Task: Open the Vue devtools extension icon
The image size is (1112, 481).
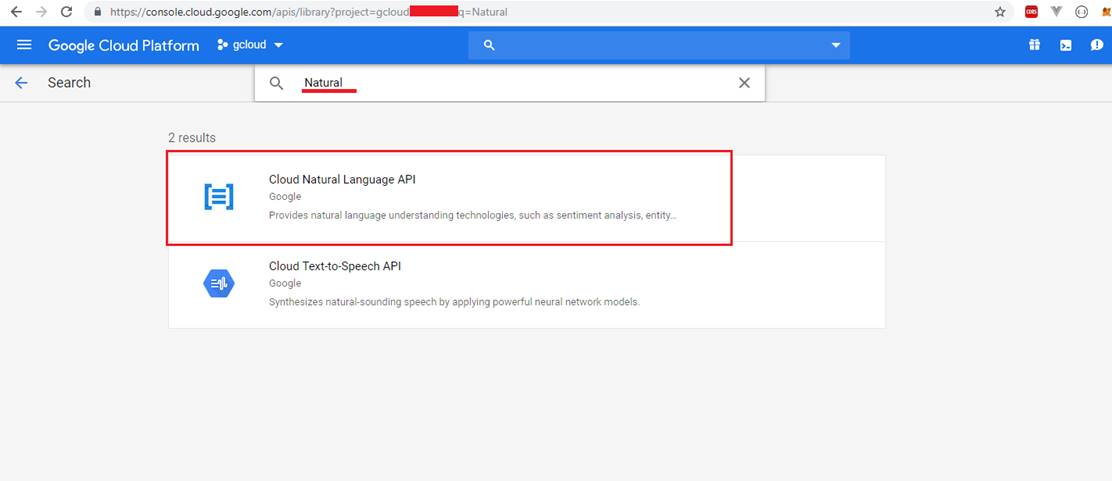Action: click(x=1057, y=12)
